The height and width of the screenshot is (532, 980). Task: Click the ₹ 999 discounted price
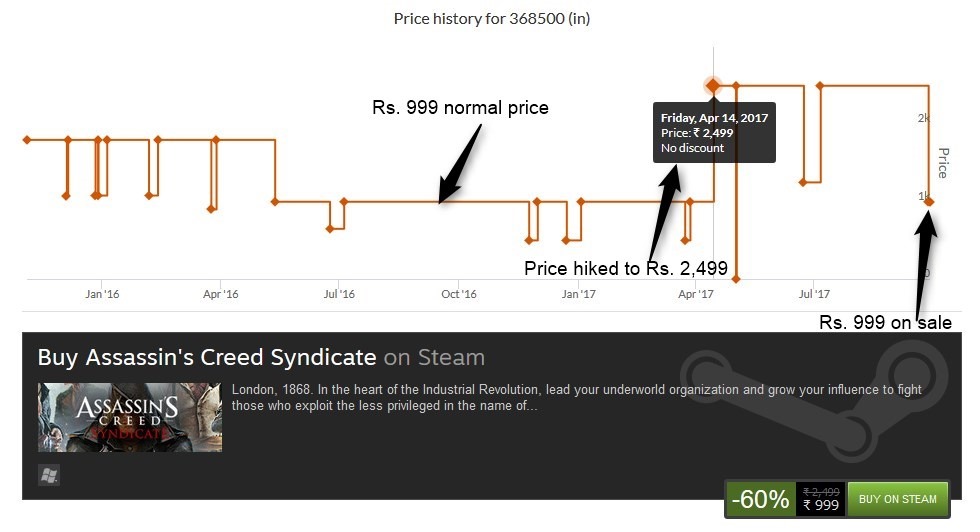(x=821, y=505)
